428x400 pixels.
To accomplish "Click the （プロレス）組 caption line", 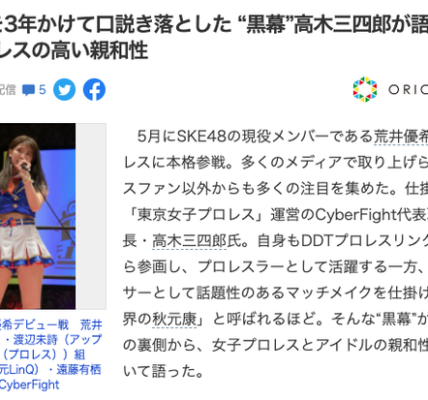I will pyautogui.click(x=43, y=354).
